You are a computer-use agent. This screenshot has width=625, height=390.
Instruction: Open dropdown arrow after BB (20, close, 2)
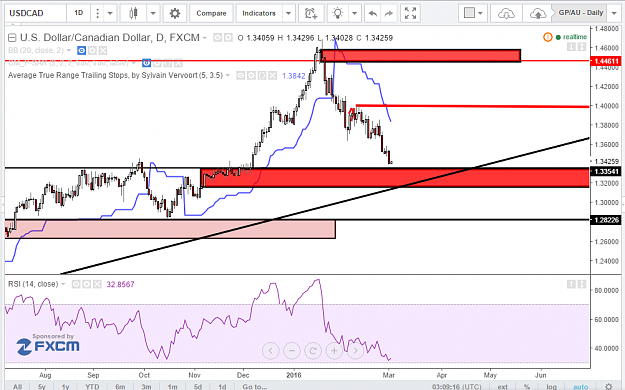[69, 51]
